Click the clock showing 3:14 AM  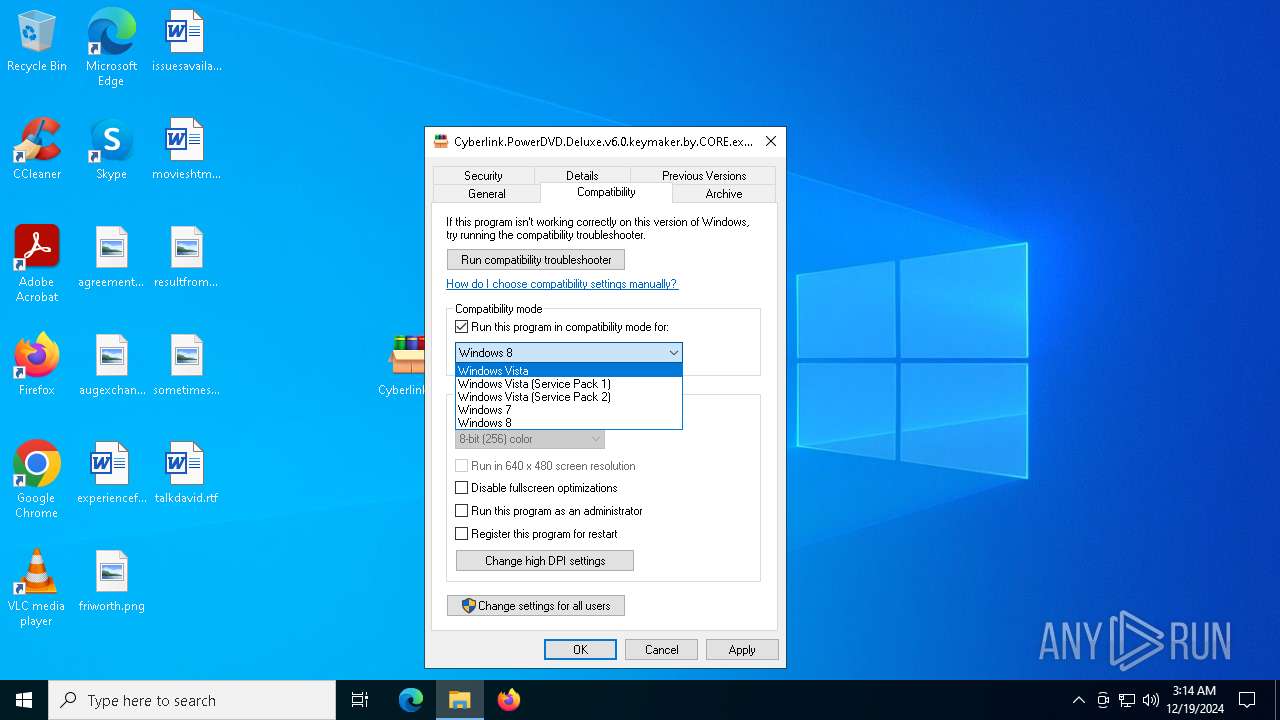click(1194, 700)
